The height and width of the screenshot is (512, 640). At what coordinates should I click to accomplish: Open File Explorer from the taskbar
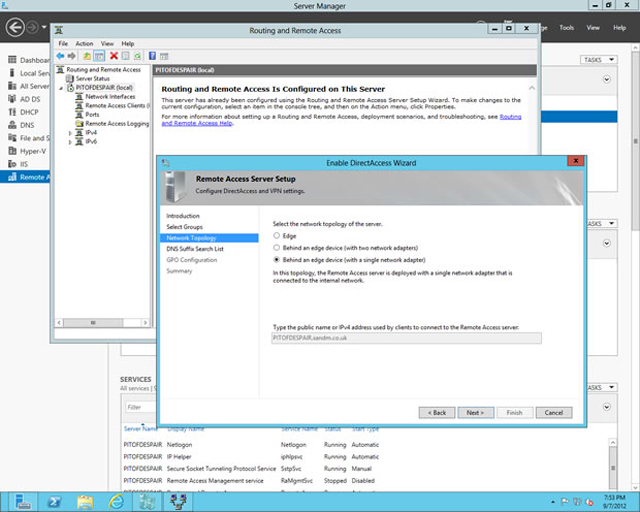[85, 500]
